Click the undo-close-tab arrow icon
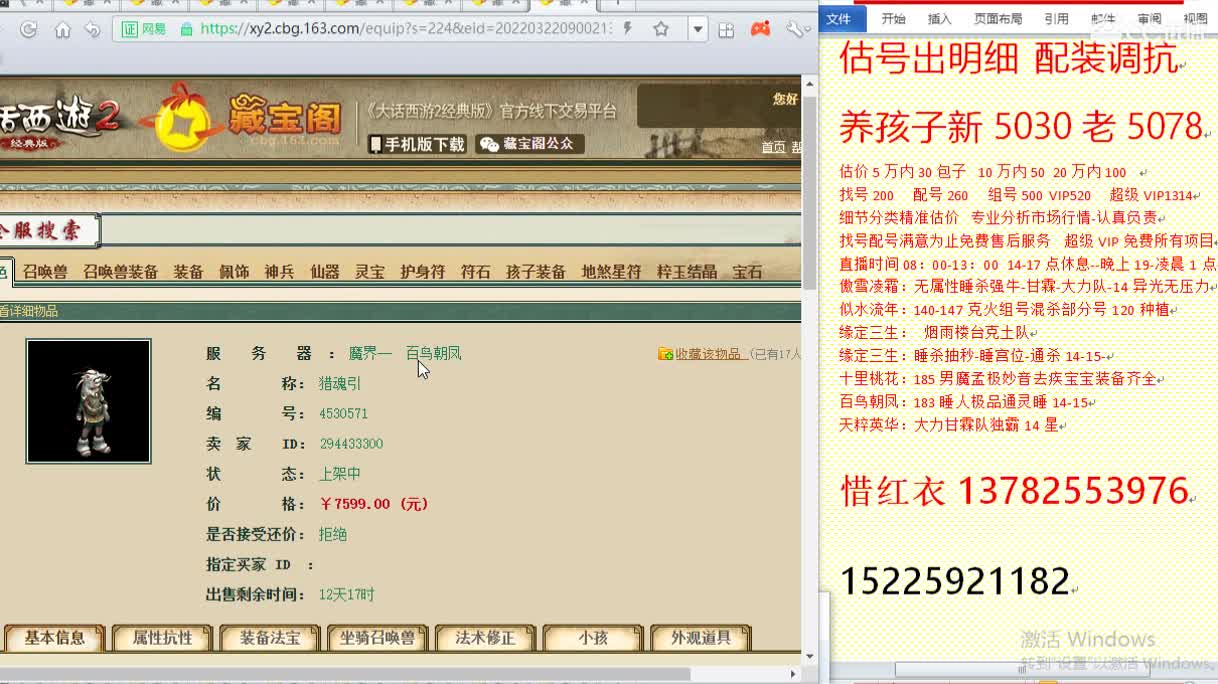 point(92,29)
